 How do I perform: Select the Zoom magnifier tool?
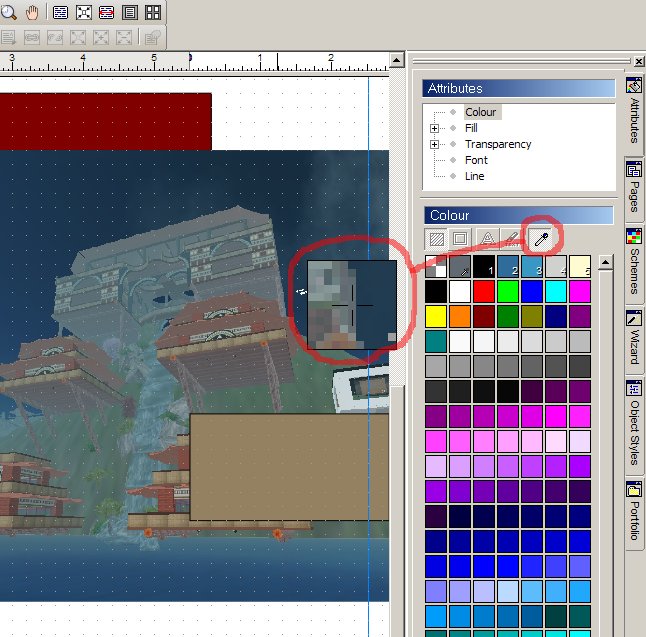click(8, 12)
